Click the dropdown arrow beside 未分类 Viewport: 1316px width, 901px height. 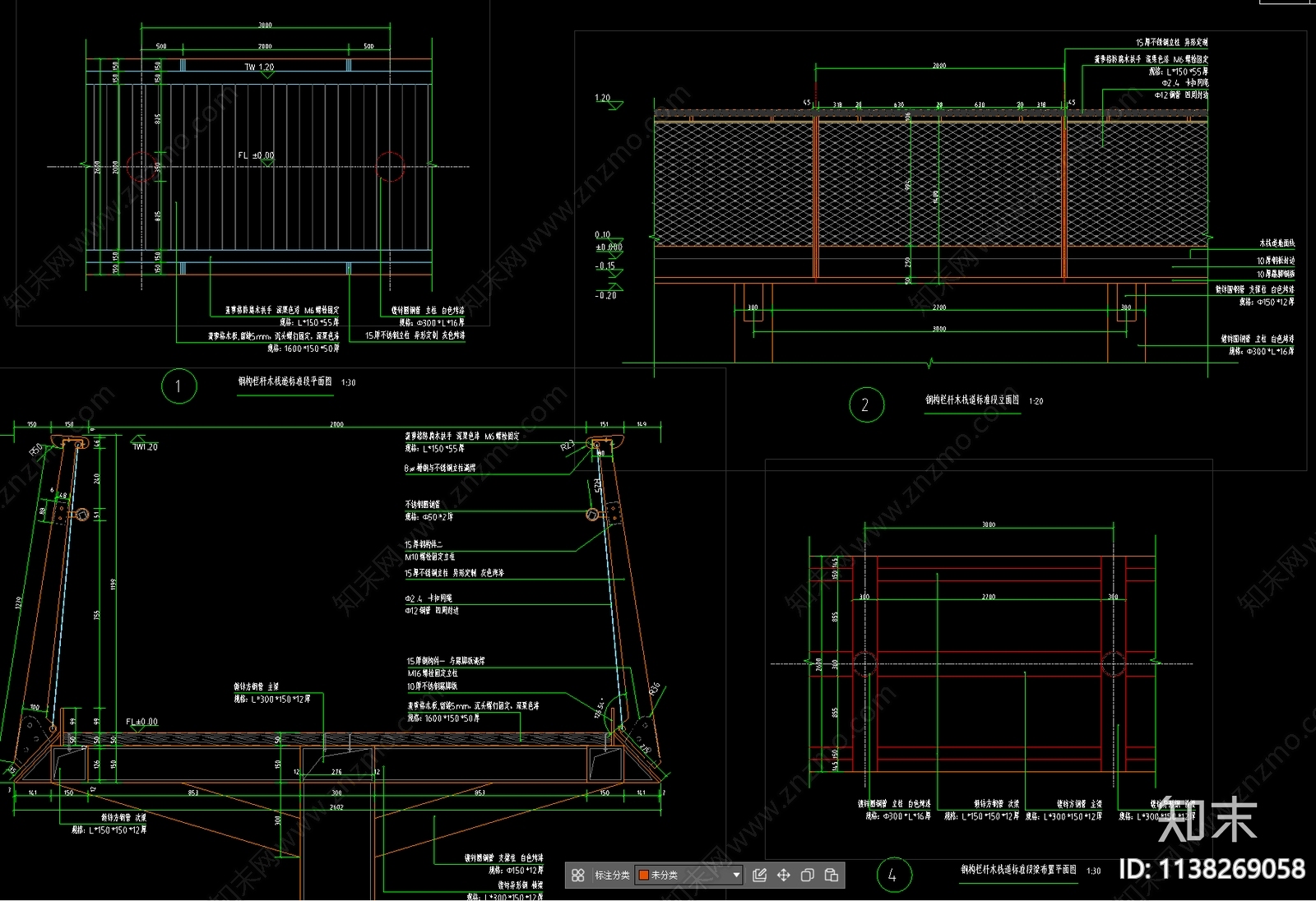736,875
